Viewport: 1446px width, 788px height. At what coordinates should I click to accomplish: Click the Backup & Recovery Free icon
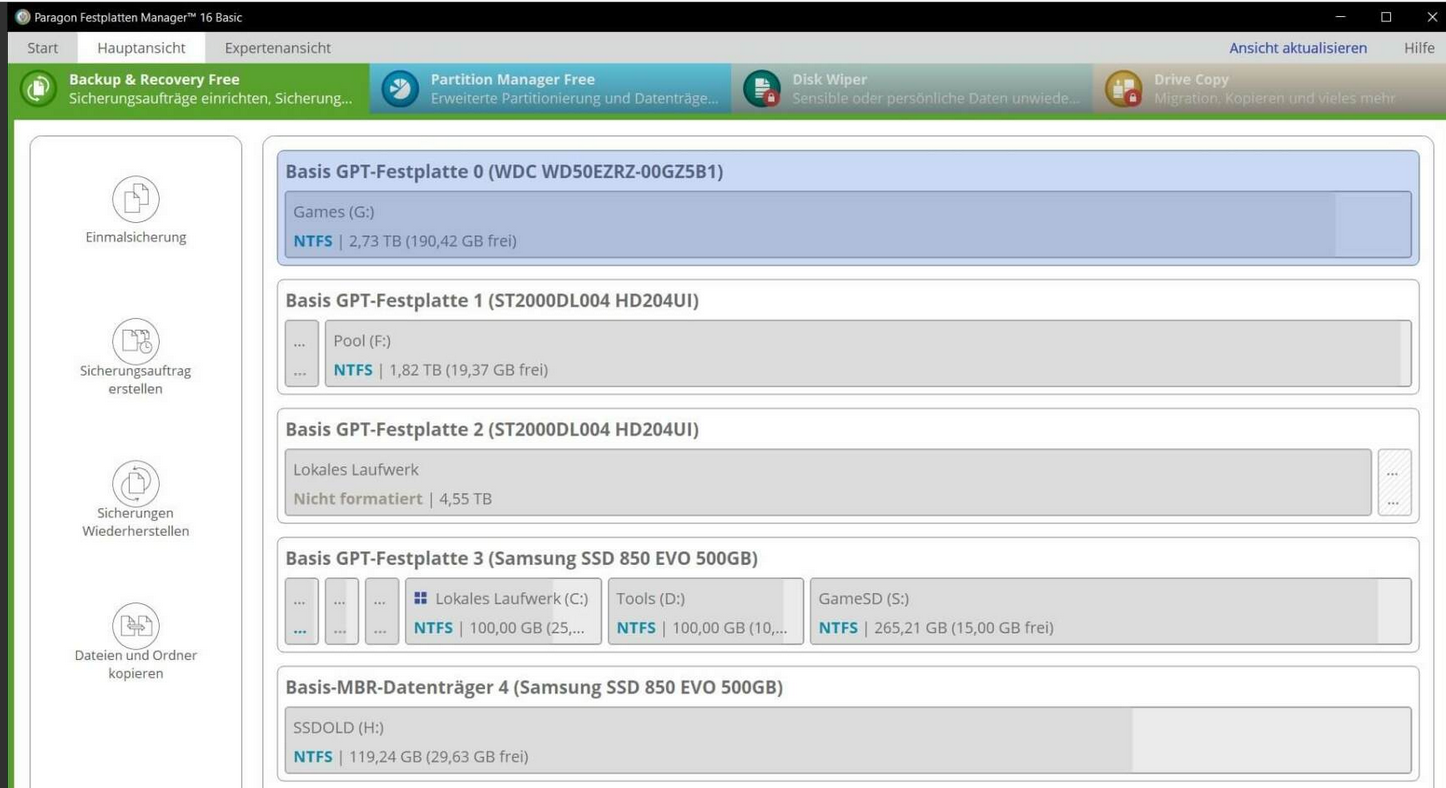(38, 88)
